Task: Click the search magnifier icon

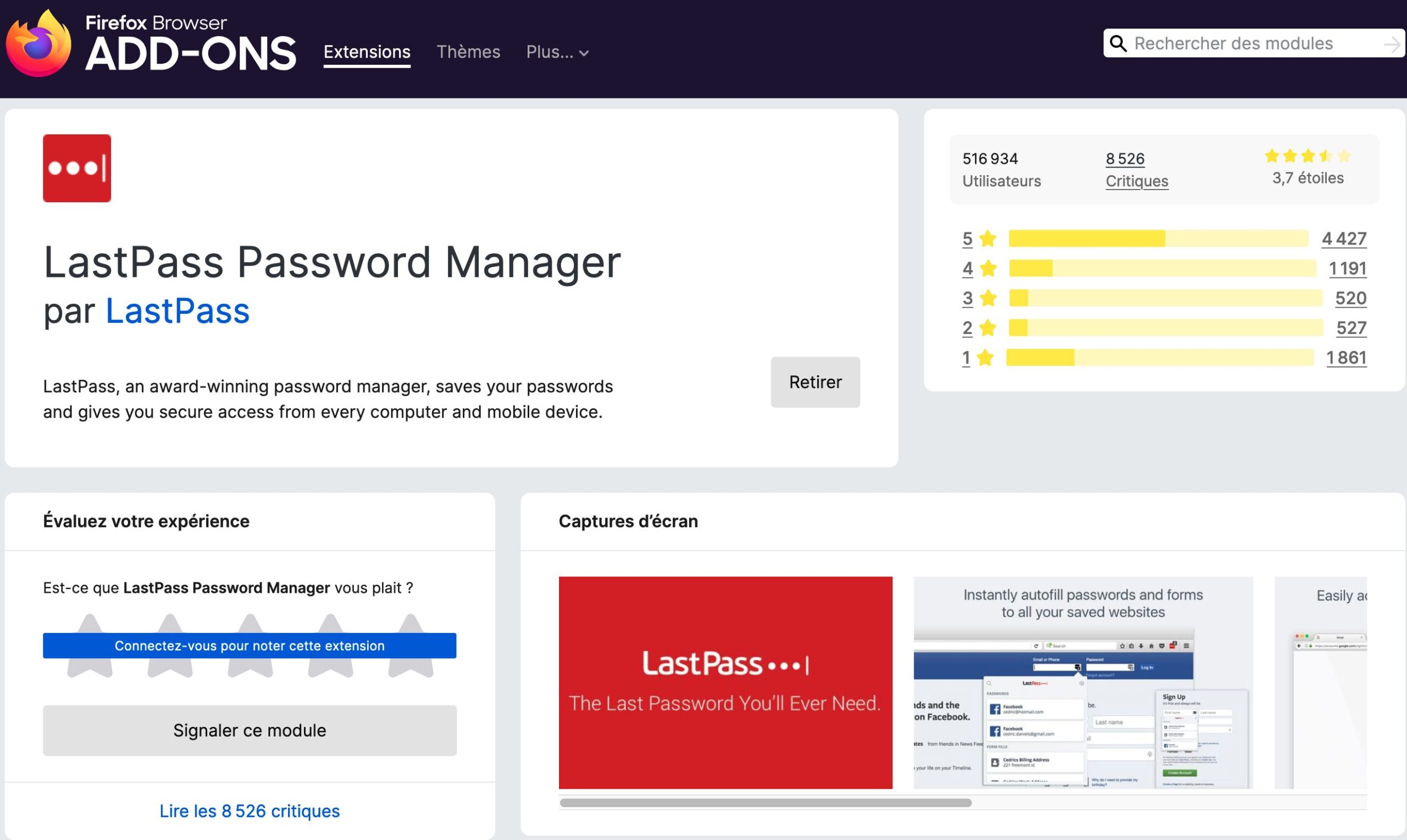Action: click(1118, 43)
